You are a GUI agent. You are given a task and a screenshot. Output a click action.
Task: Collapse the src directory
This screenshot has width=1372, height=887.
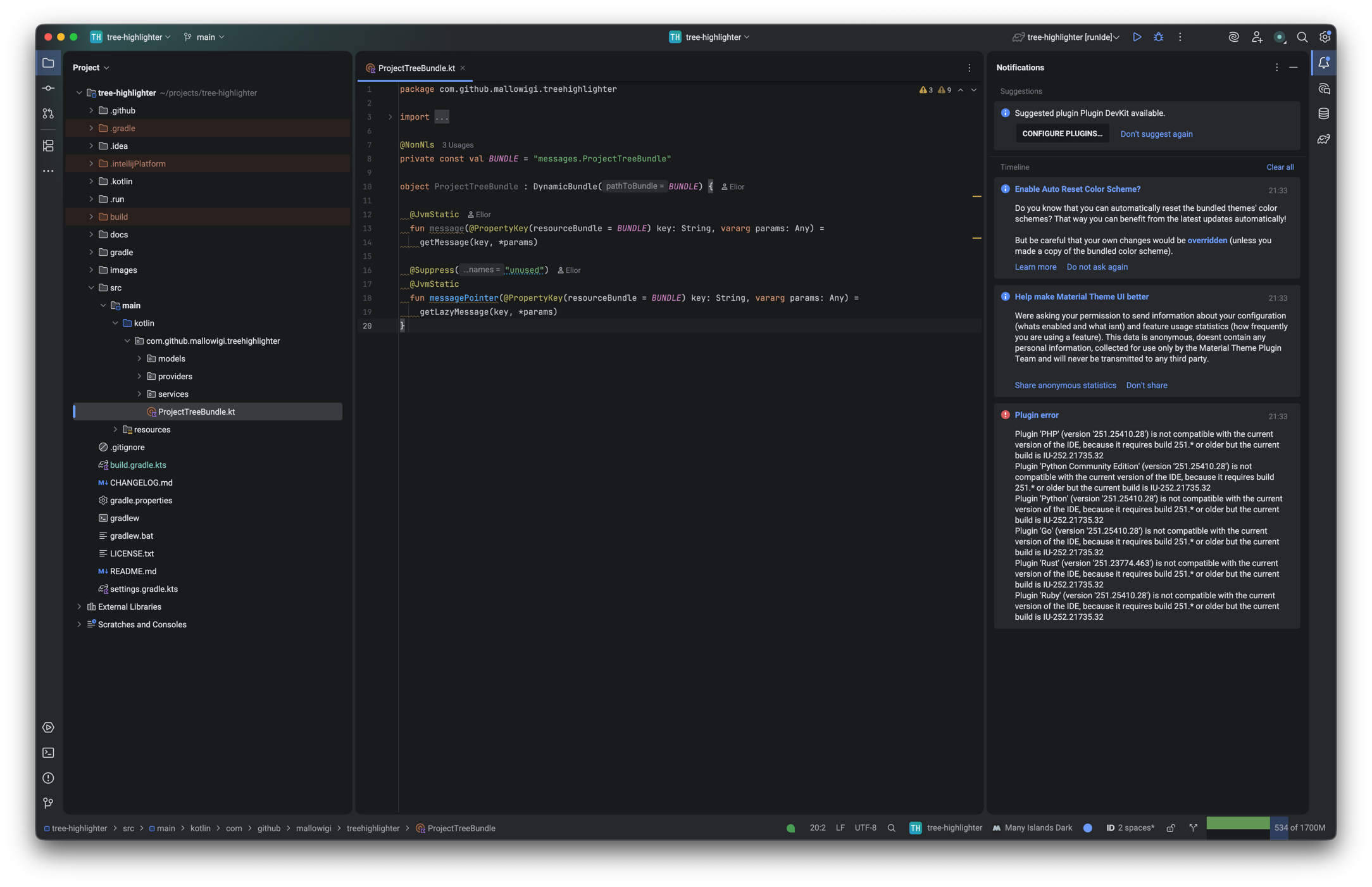pyautogui.click(x=92, y=287)
